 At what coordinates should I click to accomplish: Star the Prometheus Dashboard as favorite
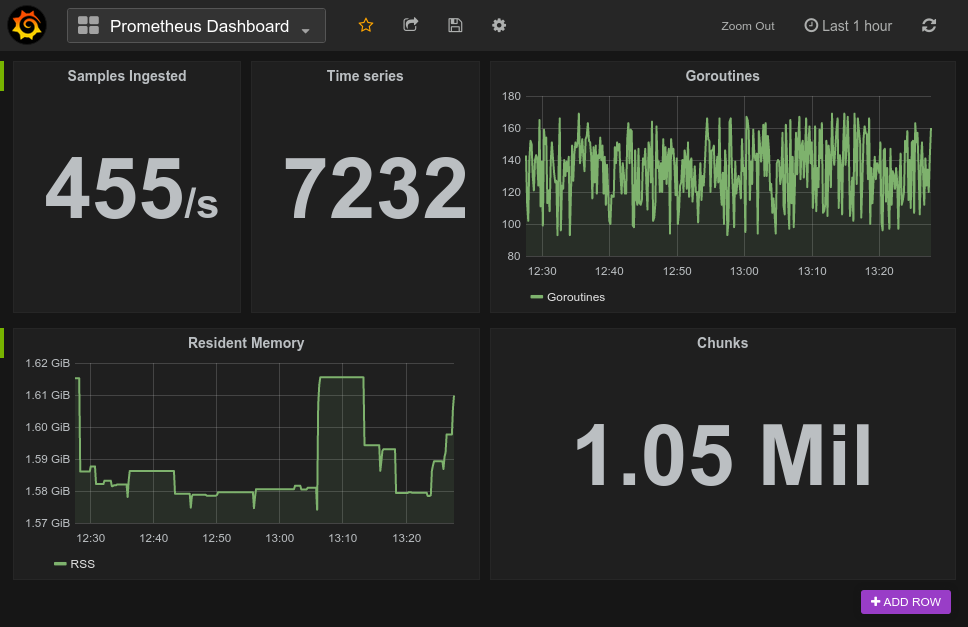tap(366, 25)
